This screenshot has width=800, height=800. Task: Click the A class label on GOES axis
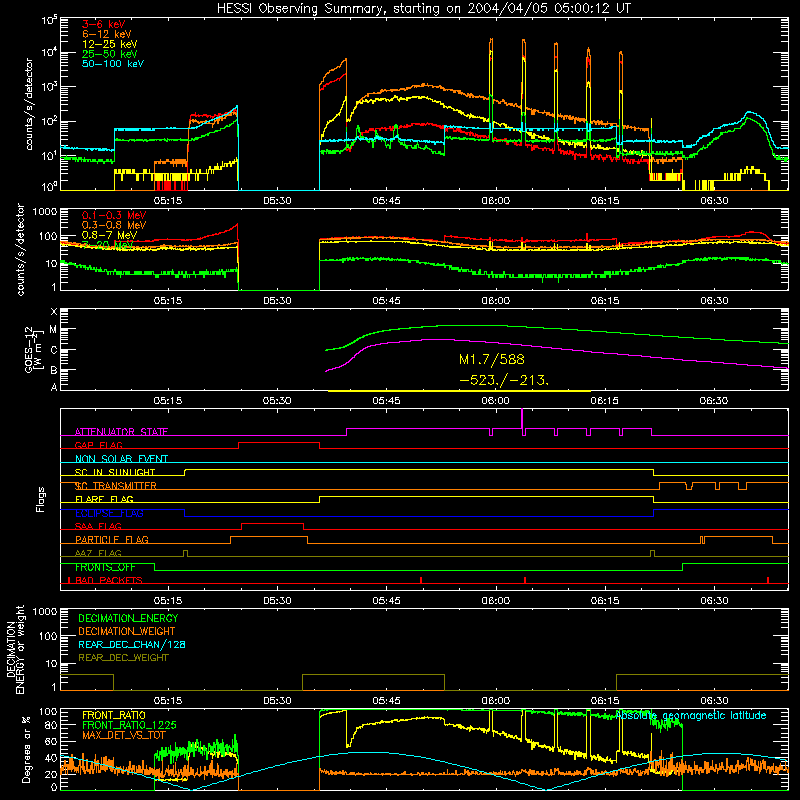pos(54,387)
